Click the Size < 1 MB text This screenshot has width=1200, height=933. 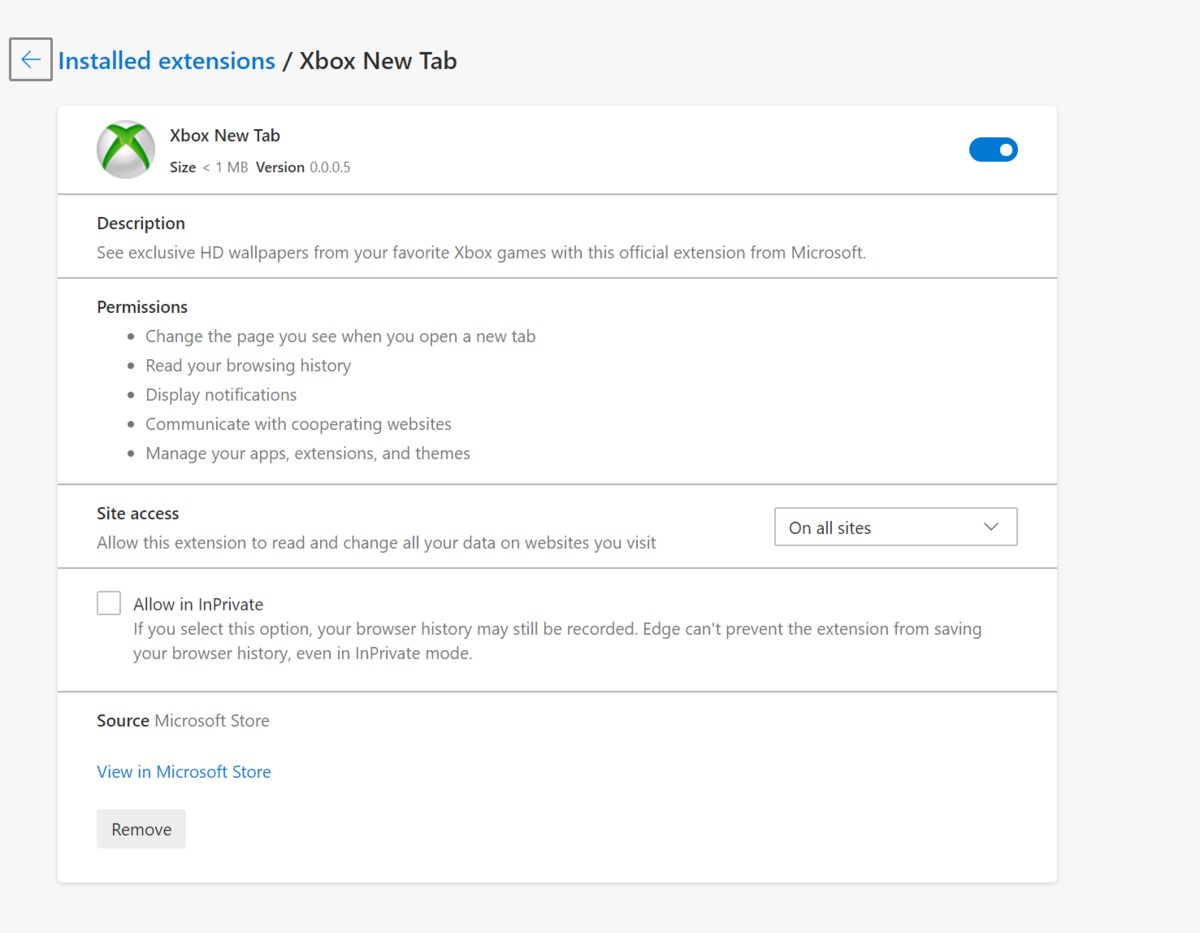point(209,168)
